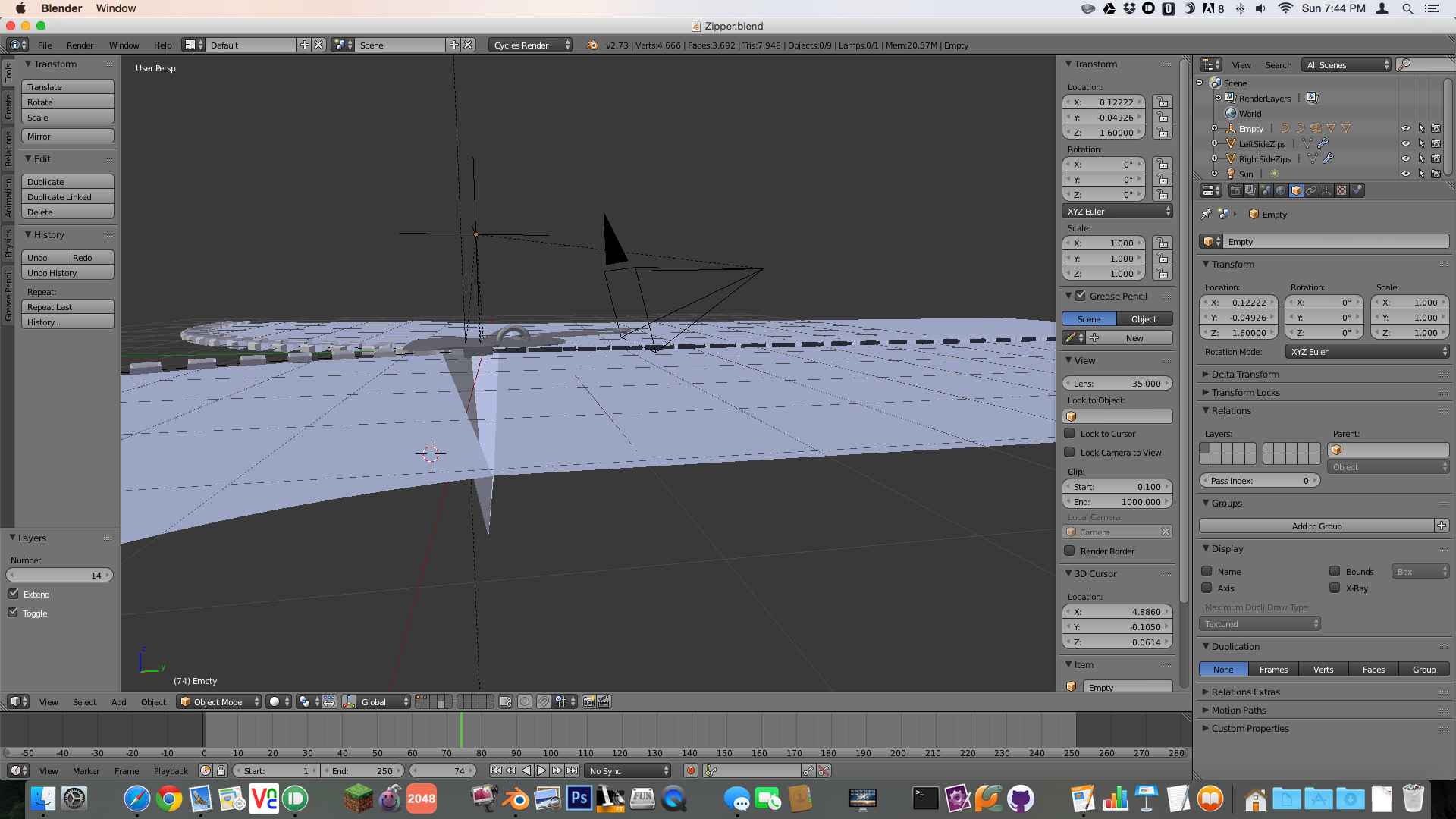Open the Cycles Render engine dropdown
This screenshot has width=1456, height=819.
pyautogui.click(x=531, y=45)
